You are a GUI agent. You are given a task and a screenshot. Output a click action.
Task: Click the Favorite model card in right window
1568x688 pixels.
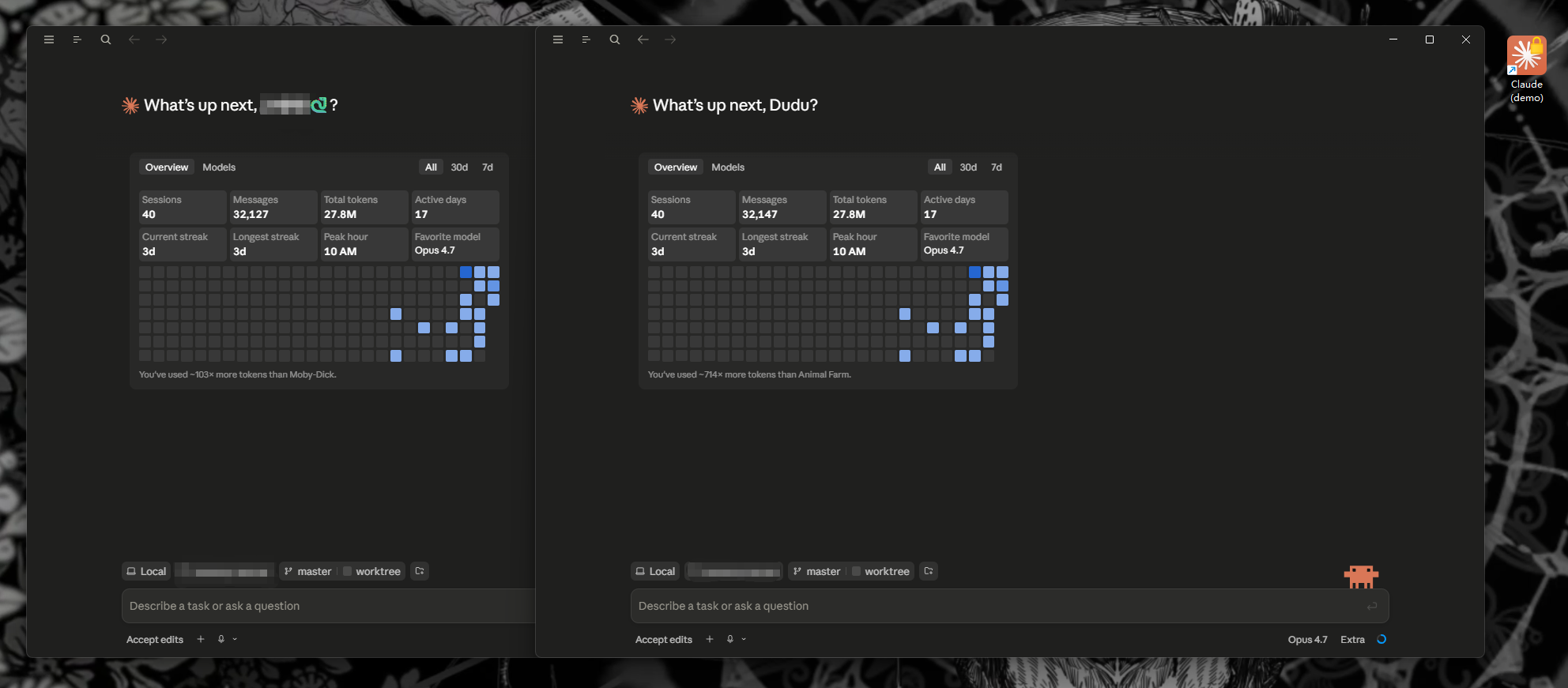pos(964,244)
